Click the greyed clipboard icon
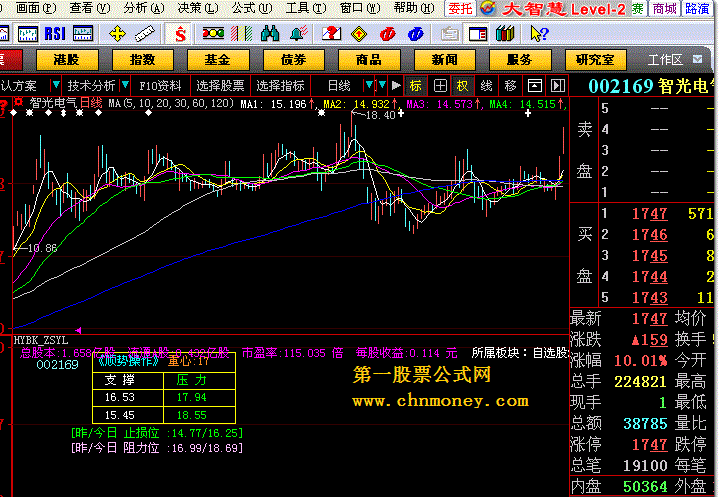 click(x=449, y=34)
